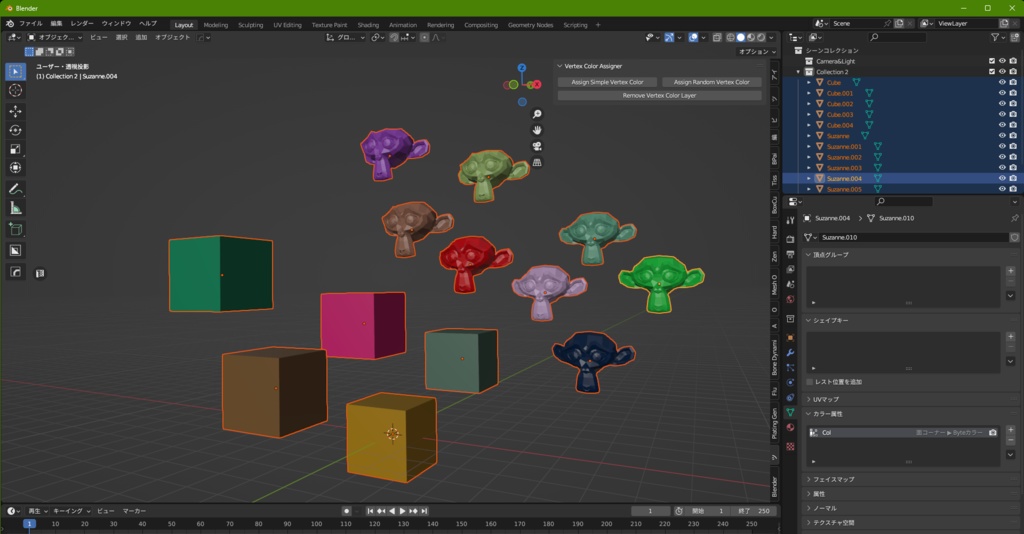This screenshot has height=534, width=1024.
Task: Click the hand pan-view gizmo
Action: (537, 130)
